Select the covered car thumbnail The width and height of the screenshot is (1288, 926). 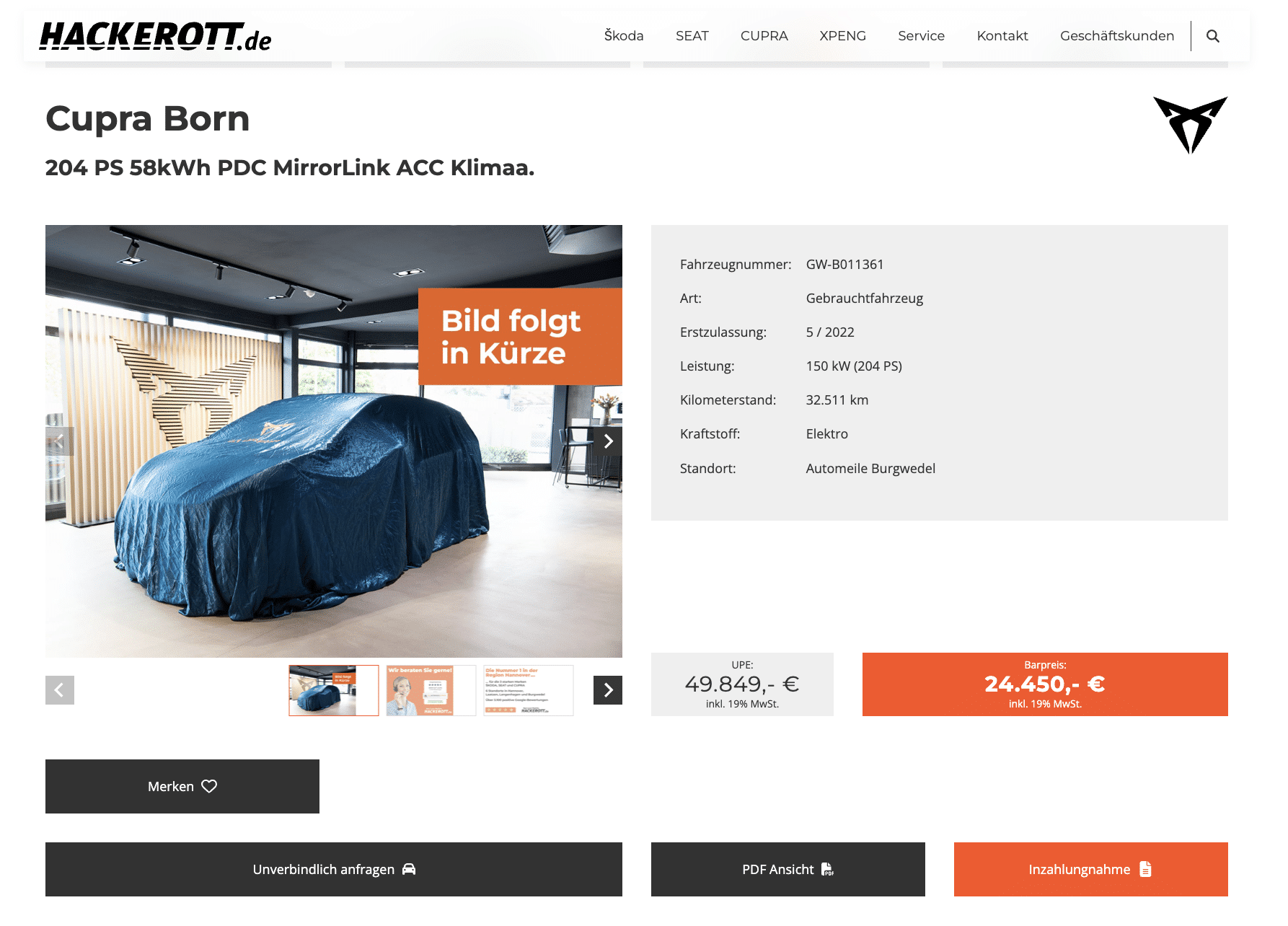pos(334,690)
